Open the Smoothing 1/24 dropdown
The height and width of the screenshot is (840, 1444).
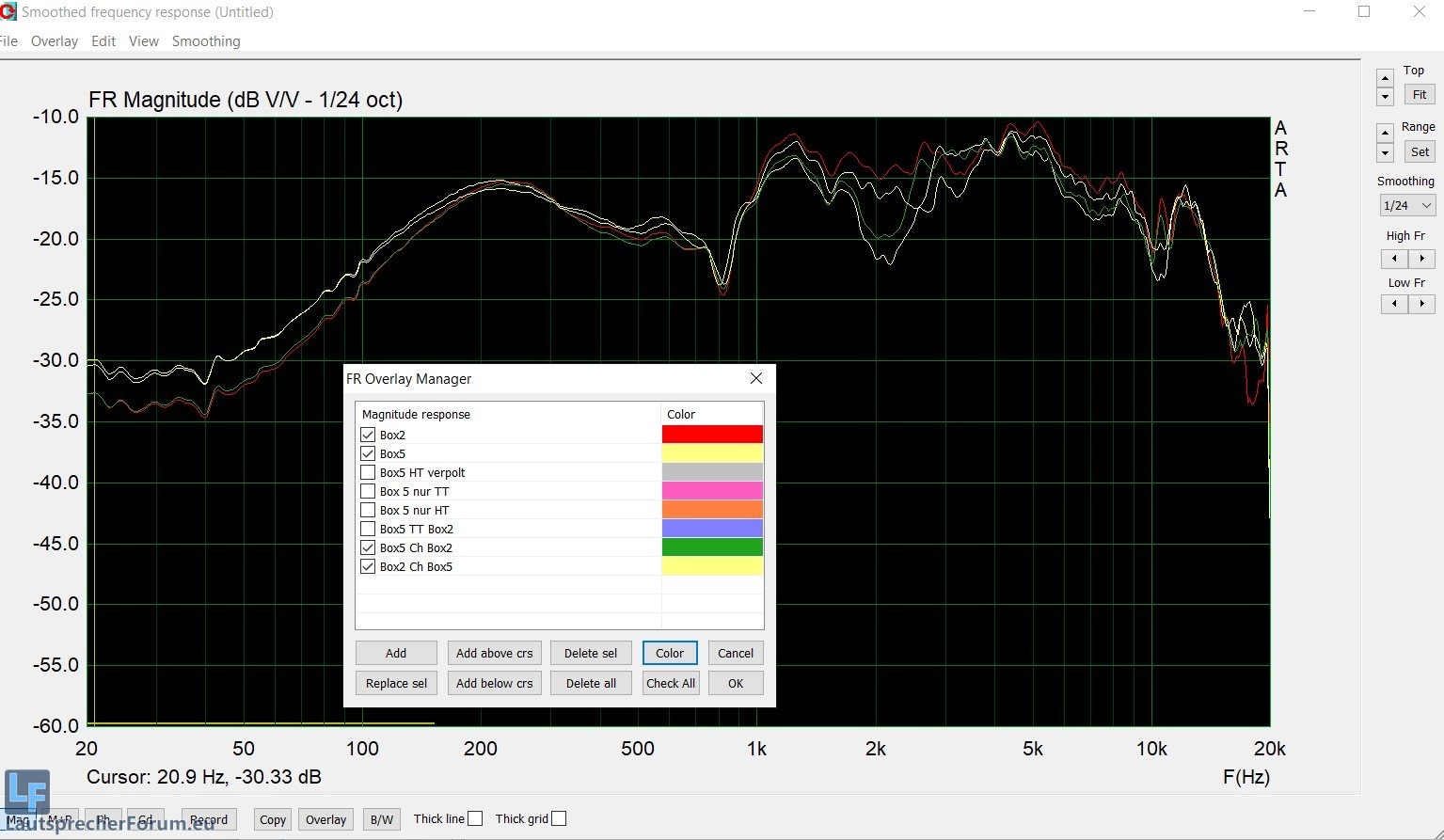coord(1406,205)
